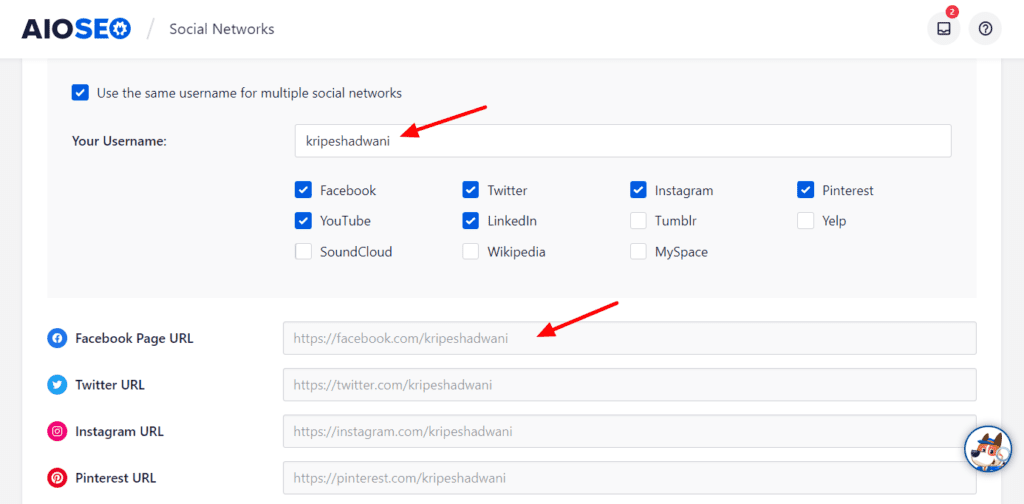Click the Facebook Page URL field
Screen dimensions: 1024x504
coord(630,338)
